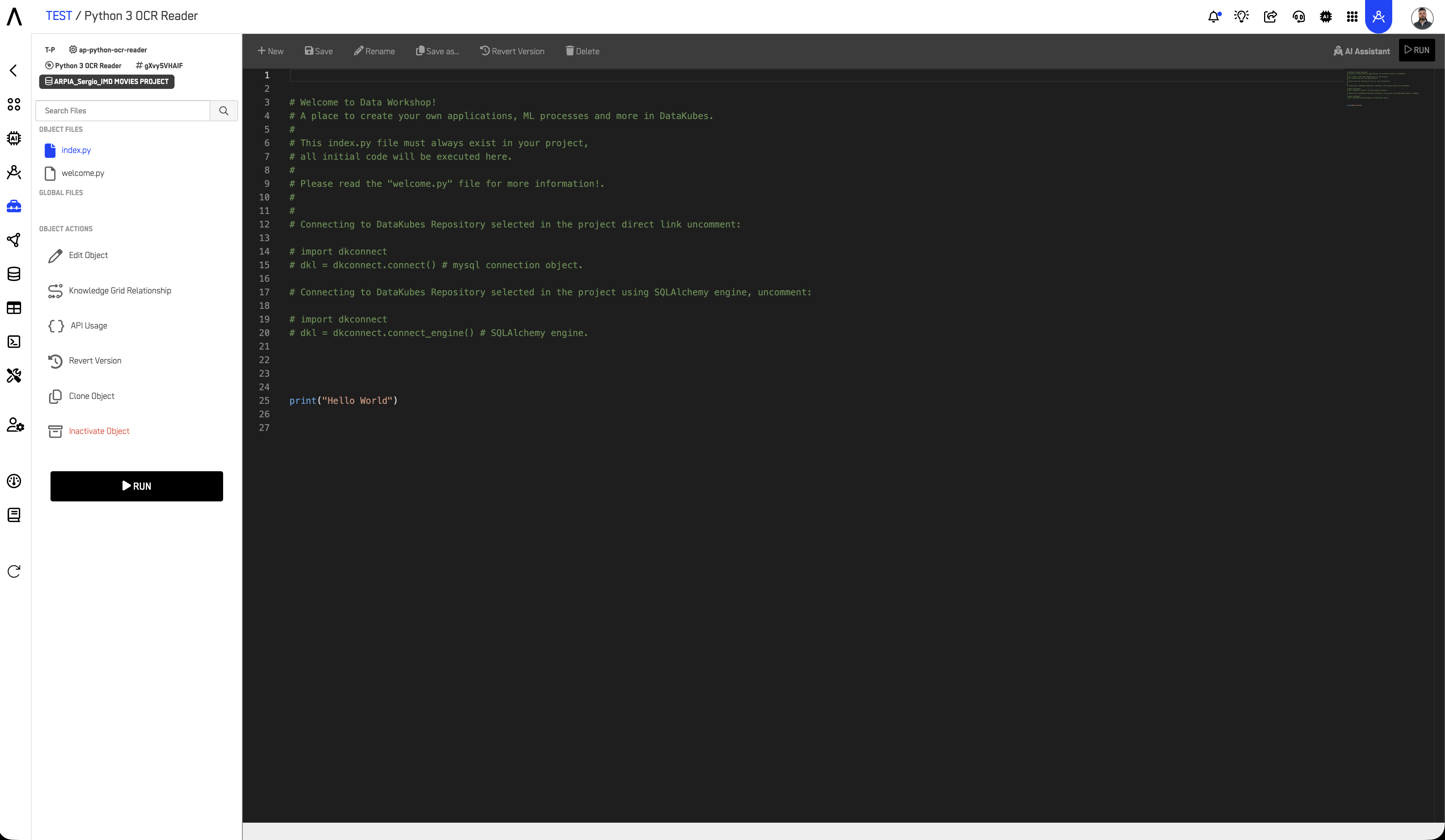This screenshot has width=1445, height=840.
Task: Click the Search Files input field
Action: pos(123,111)
